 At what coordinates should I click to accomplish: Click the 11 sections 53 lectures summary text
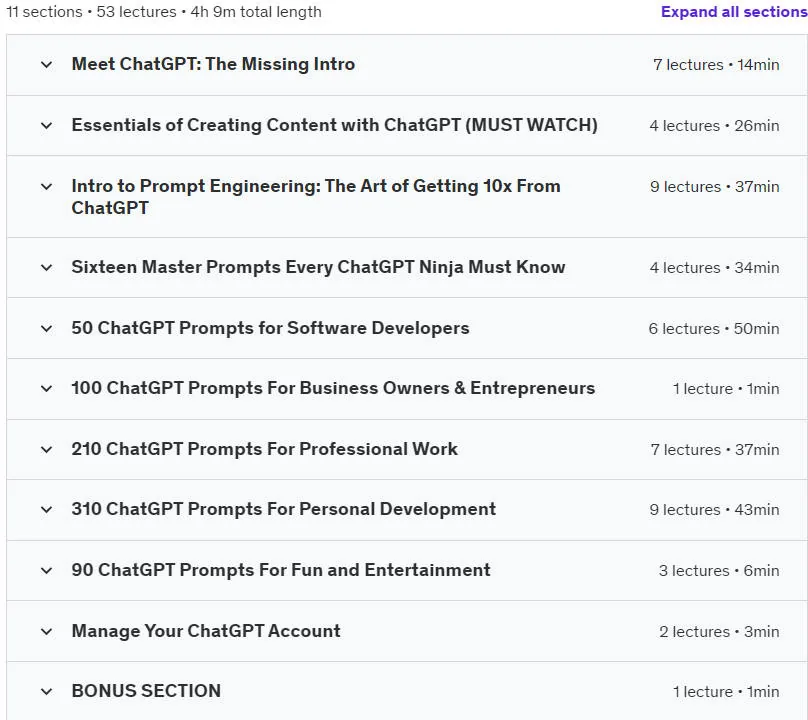[164, 11]
